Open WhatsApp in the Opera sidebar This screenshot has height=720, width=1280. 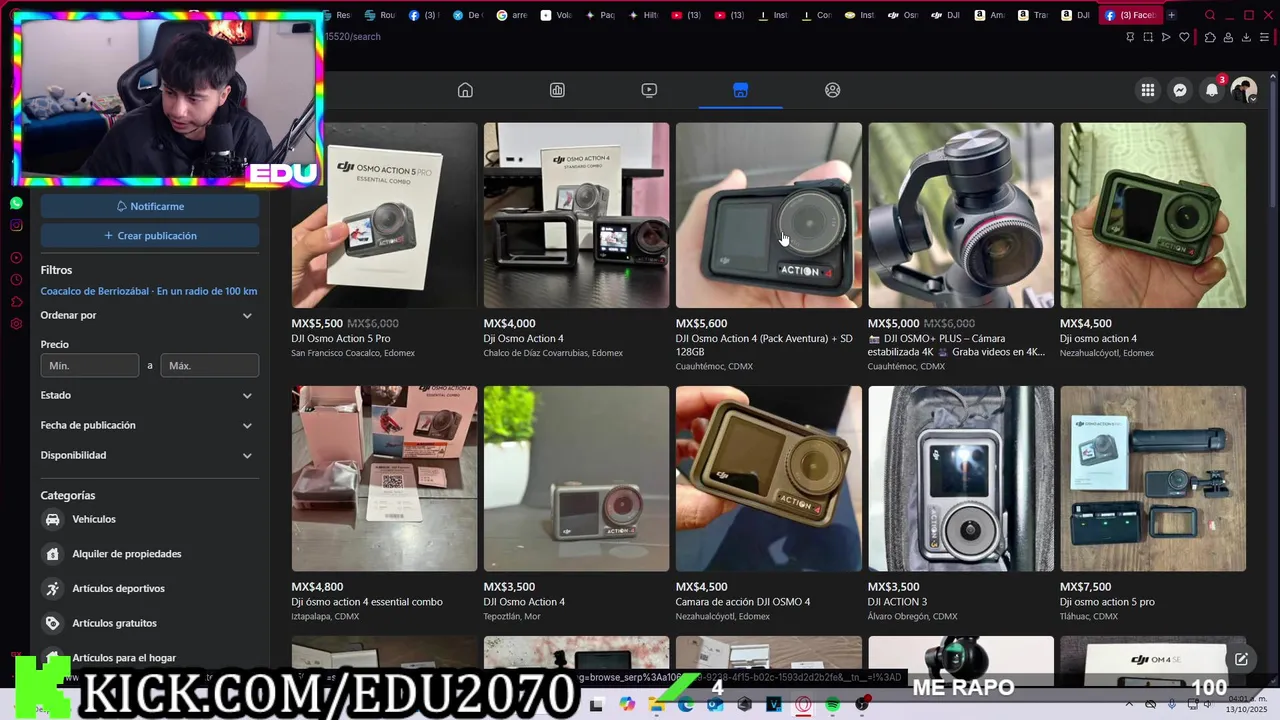[x=16, y=203]
